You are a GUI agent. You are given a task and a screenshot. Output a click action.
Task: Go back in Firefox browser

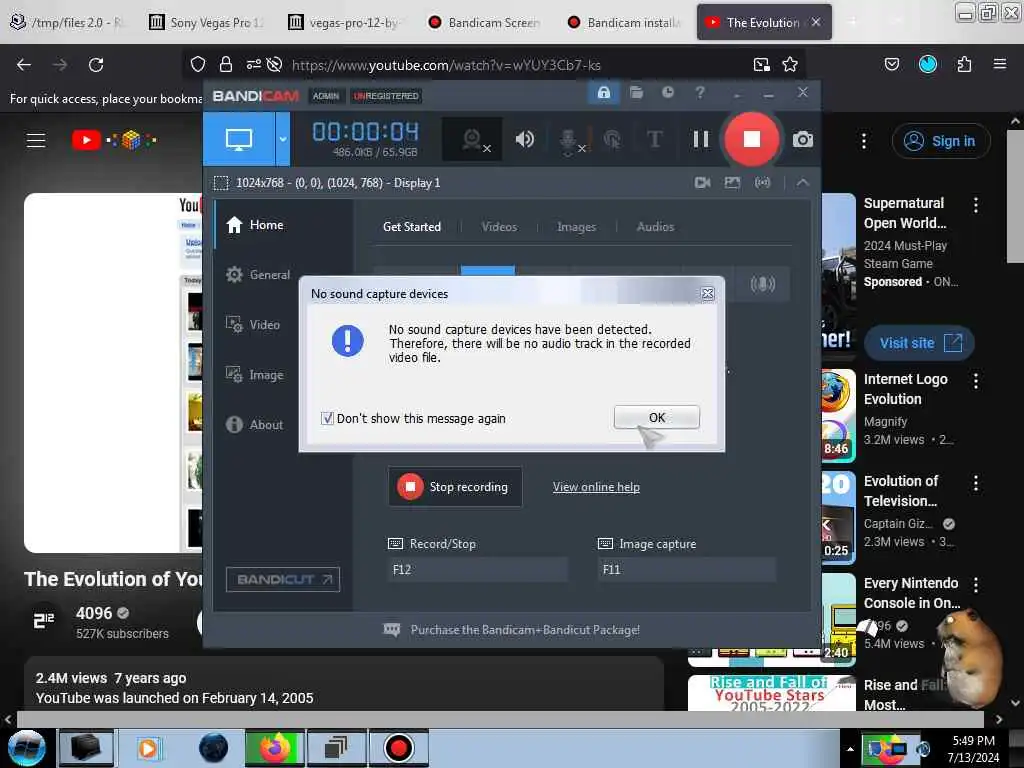pyautogui.click(x=24, y=65)
